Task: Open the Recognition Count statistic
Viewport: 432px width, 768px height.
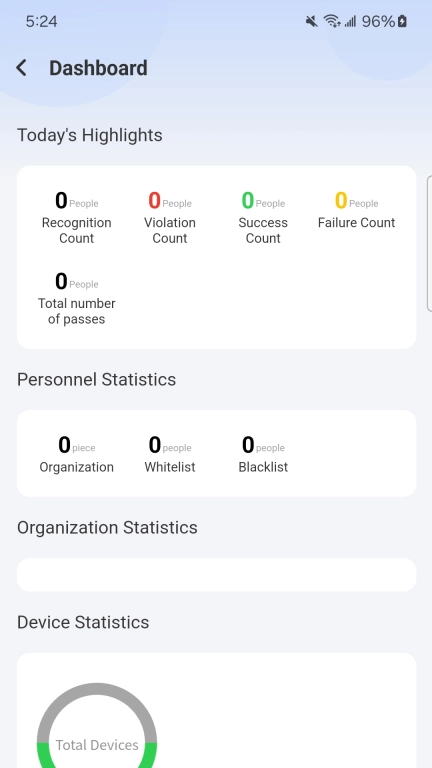Action: pyautogui.click(x=76, y=217)
